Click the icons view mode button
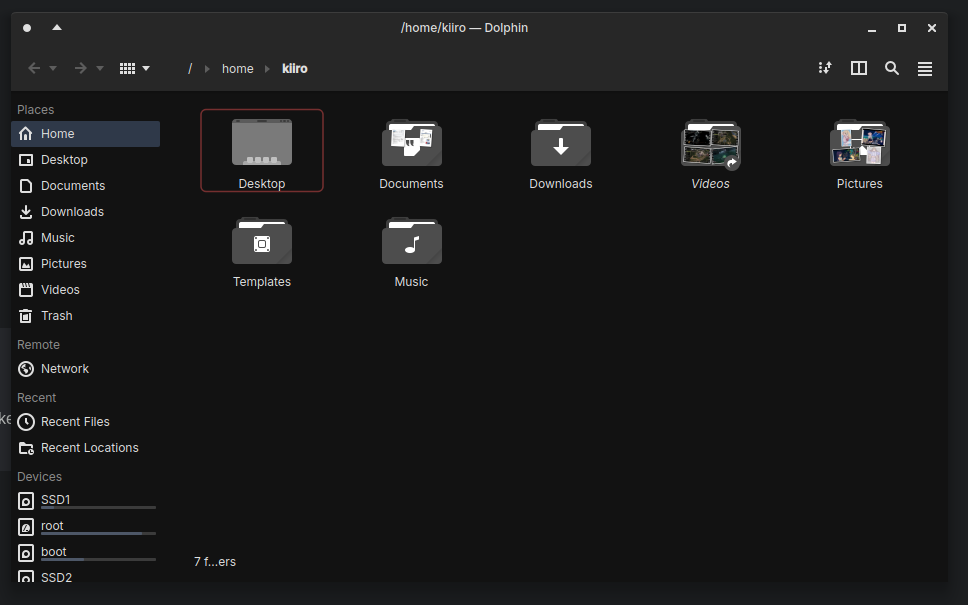 (x=127, y=69)
